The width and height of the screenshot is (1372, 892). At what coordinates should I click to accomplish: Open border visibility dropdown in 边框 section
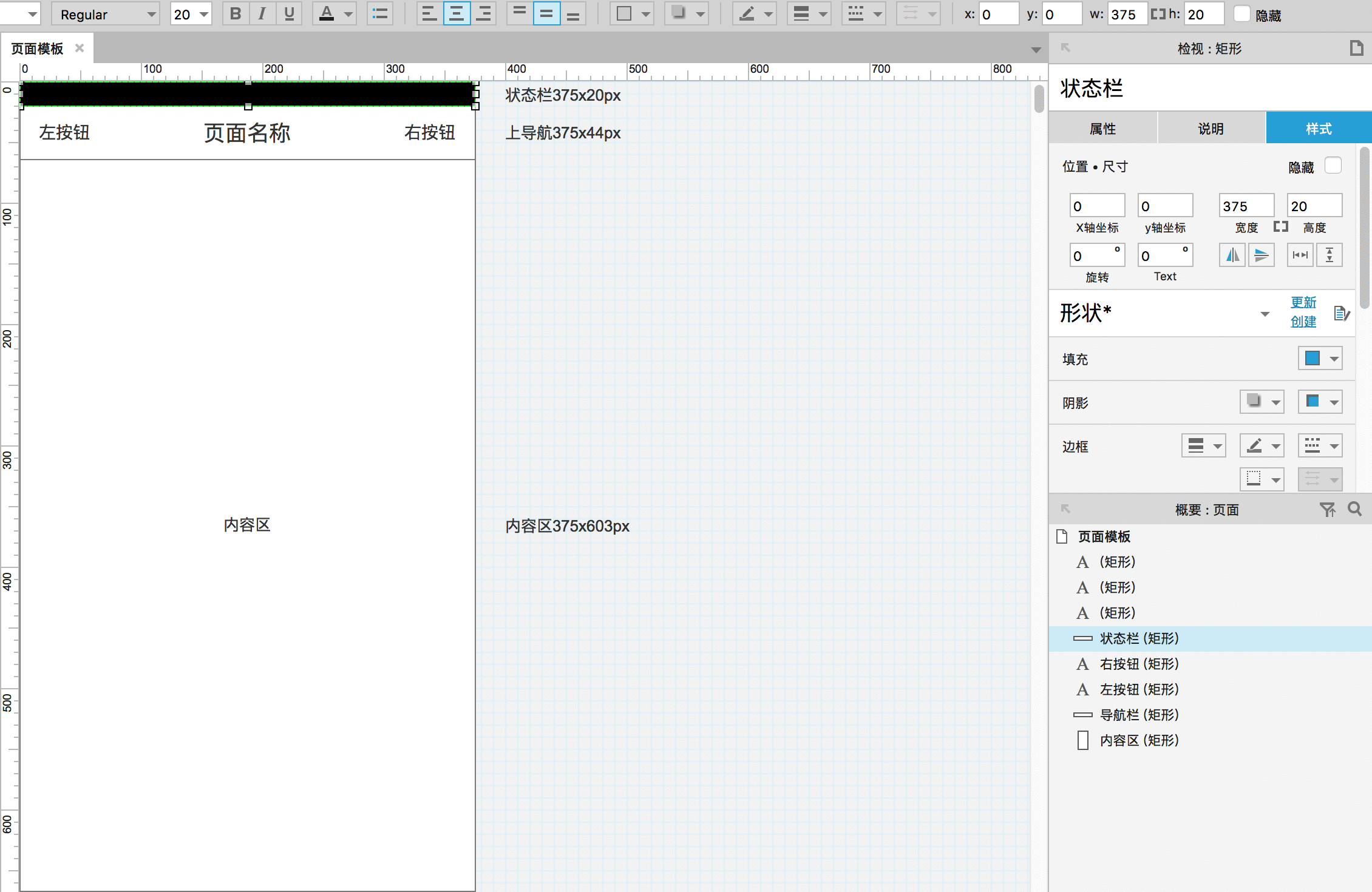pyautogui.click(x=1262, y=479)
